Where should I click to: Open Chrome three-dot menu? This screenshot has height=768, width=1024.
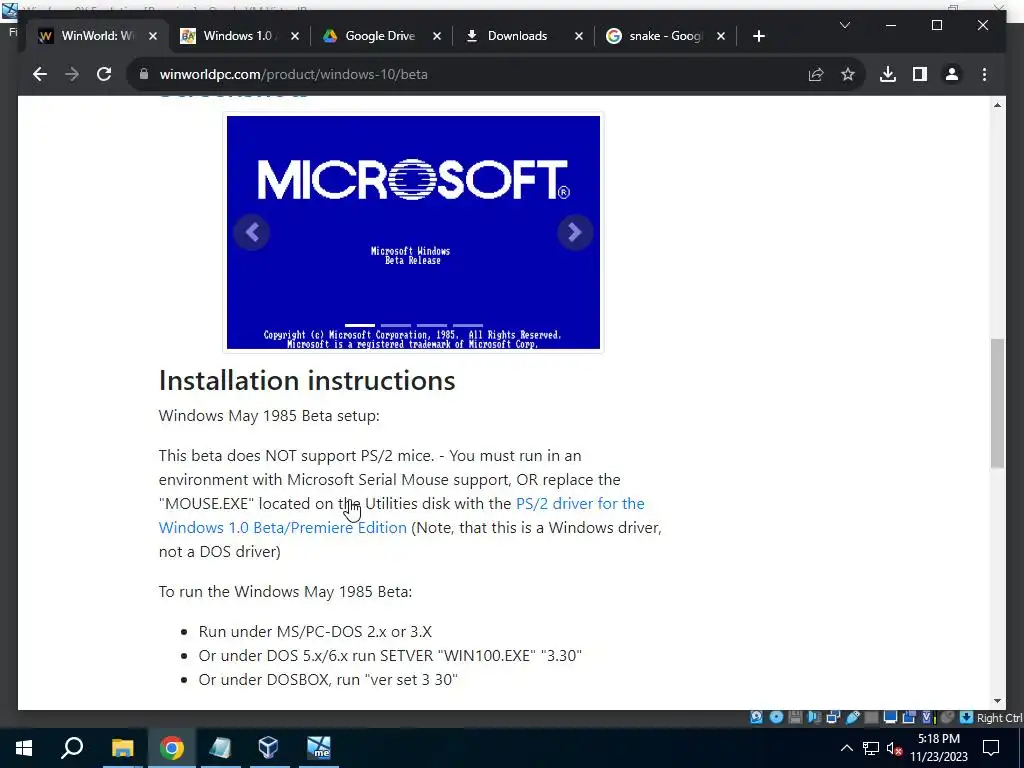click(x=984, y=74)
